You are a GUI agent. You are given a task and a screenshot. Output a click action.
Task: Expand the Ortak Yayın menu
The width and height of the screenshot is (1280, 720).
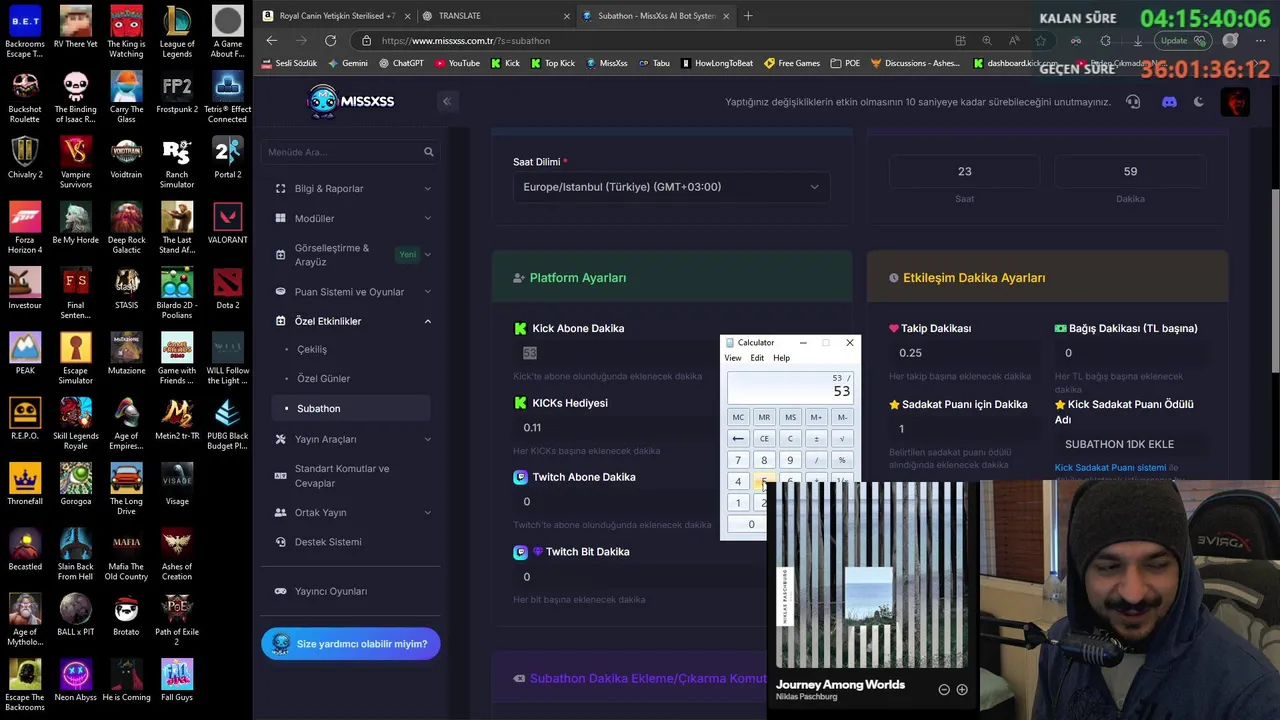pyautogui.click(x=351, y=512)
